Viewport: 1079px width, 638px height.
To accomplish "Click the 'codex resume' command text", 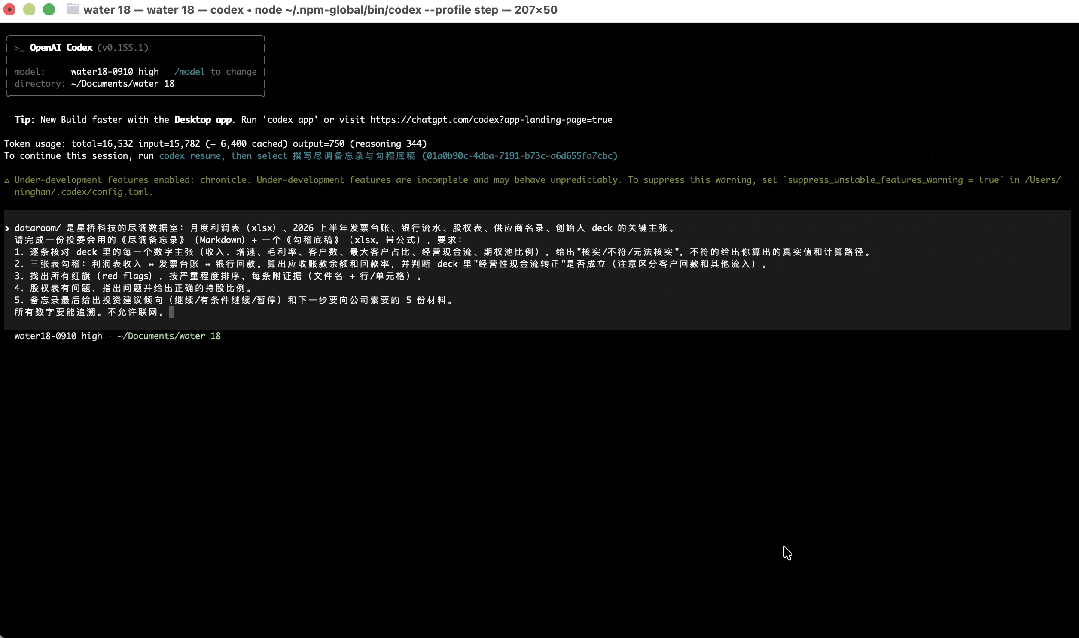I will [x=190, y=156].
